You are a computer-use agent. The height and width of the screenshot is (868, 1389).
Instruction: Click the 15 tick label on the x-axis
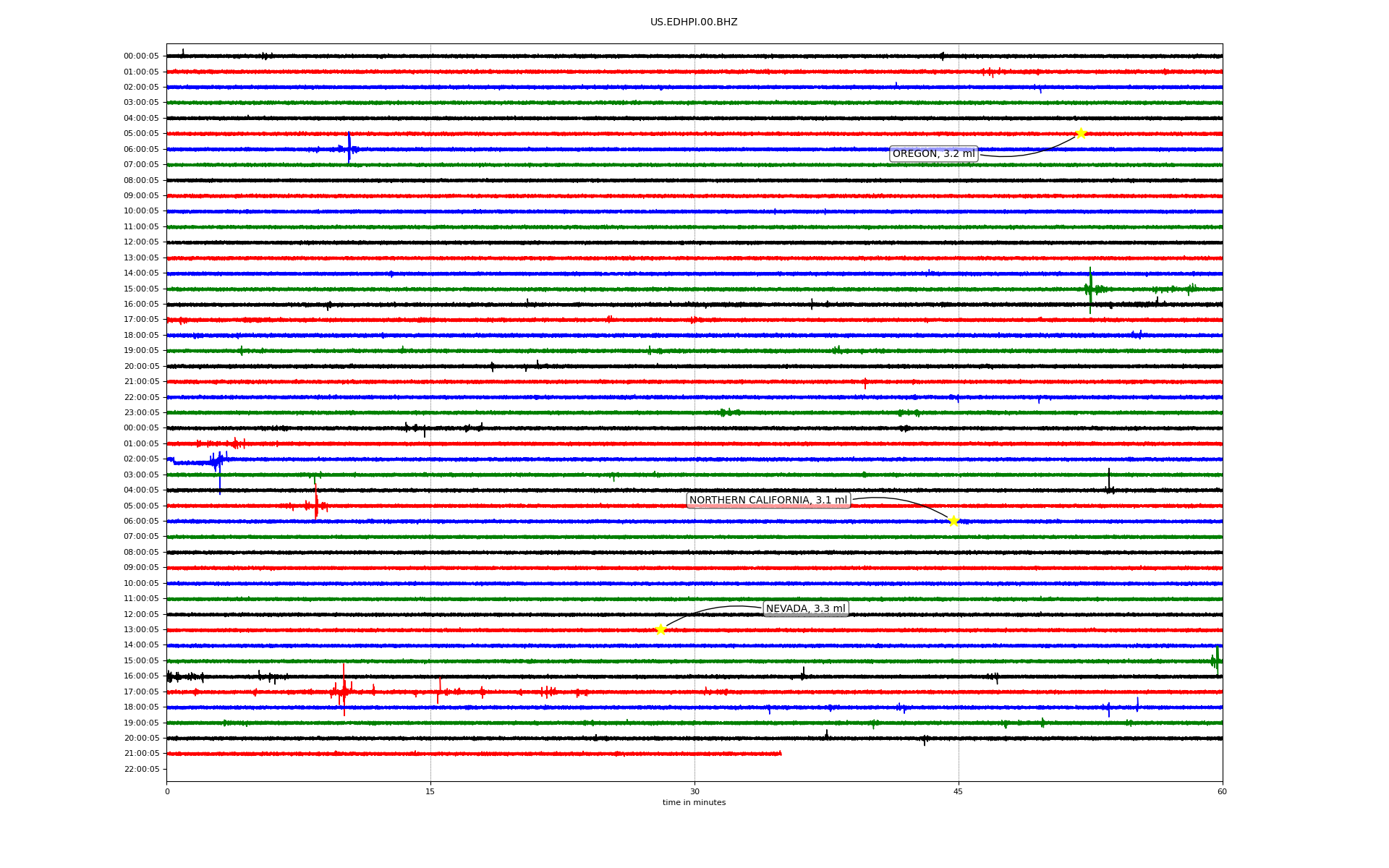click(430, 791)
